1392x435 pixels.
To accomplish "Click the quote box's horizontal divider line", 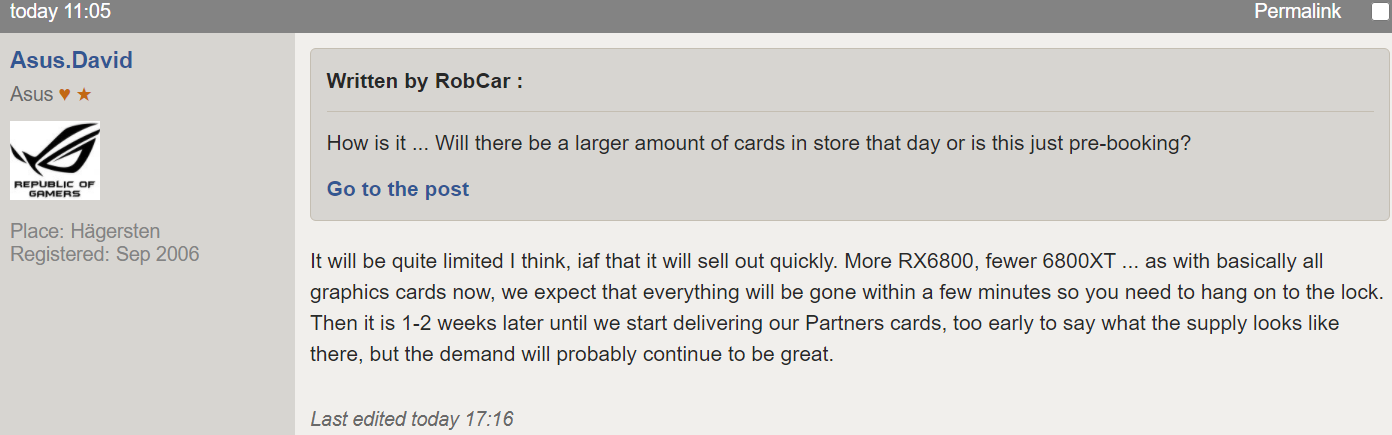I will click(850, 111).
